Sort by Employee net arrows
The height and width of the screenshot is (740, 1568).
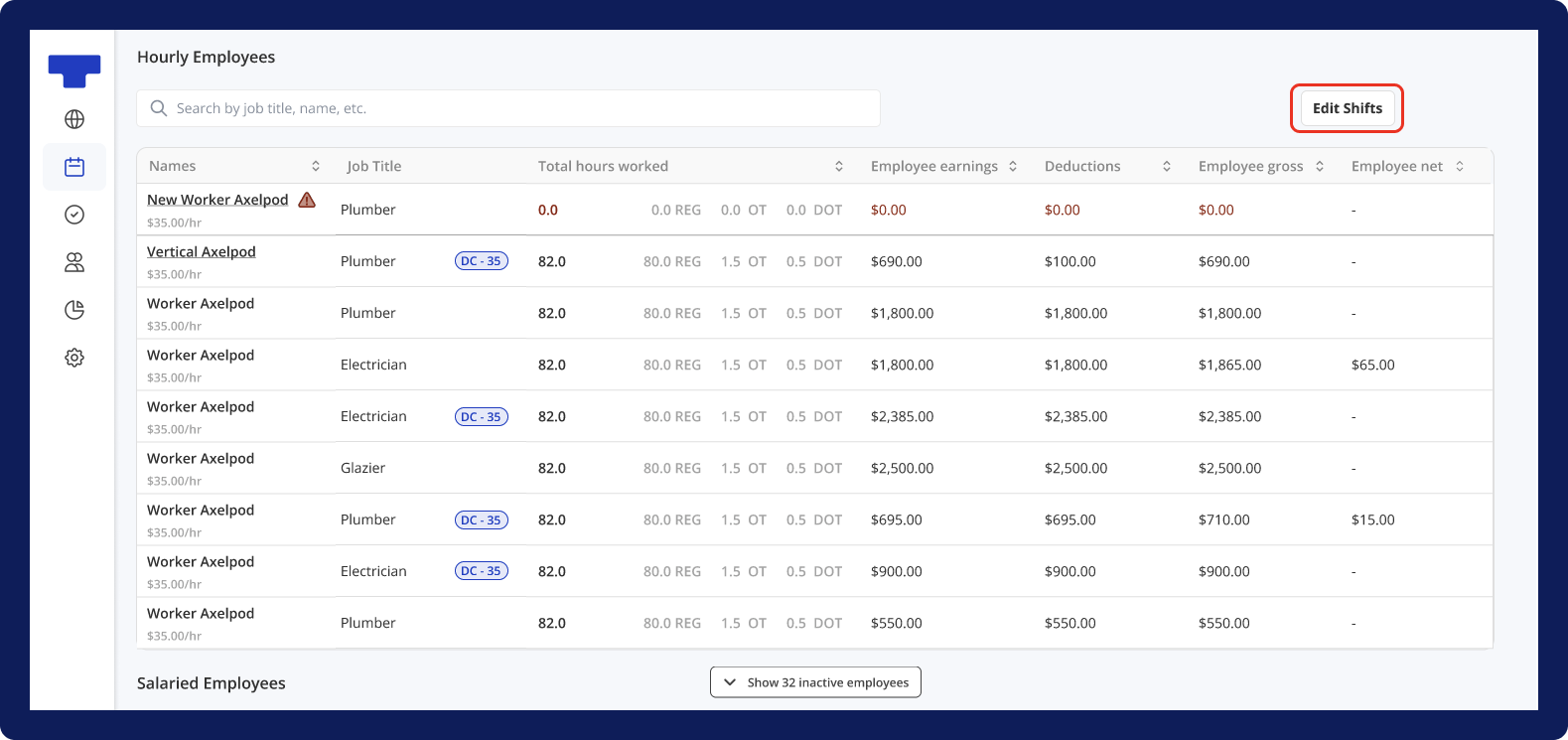pos(1460,166)
